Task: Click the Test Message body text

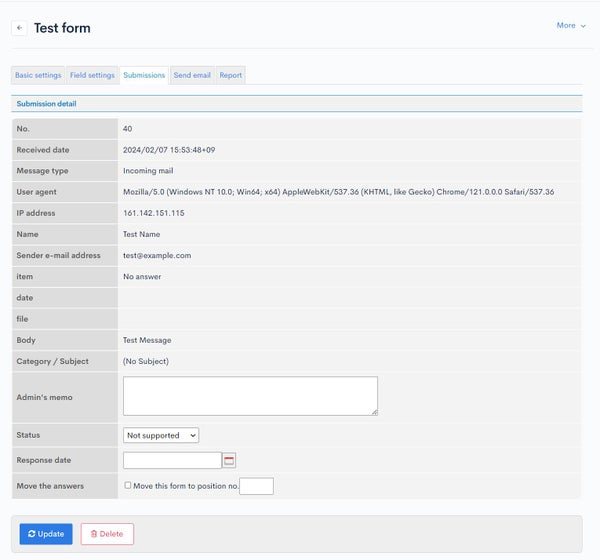Action: point(147,340)
